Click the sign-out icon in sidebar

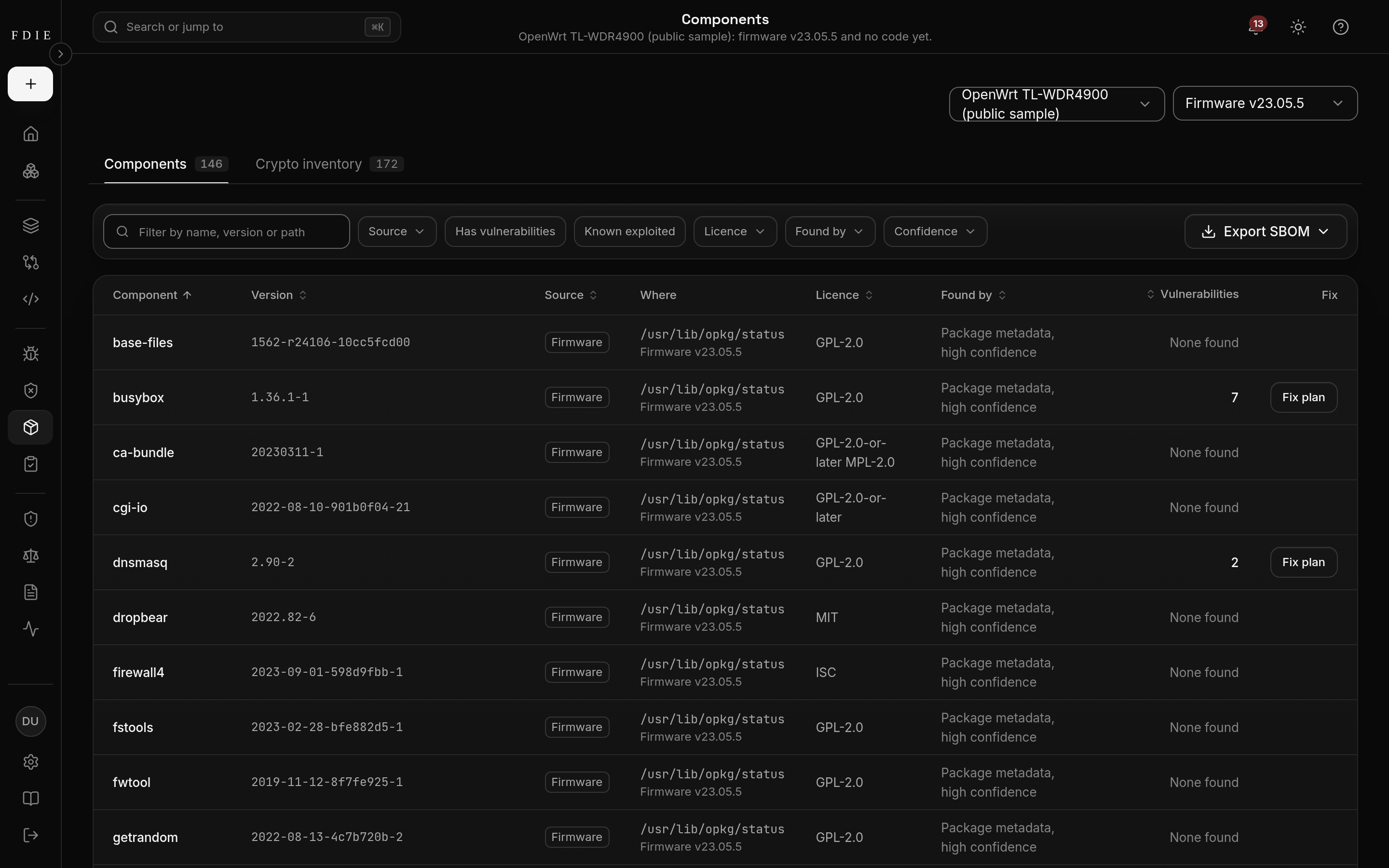[x=30, y=835]
